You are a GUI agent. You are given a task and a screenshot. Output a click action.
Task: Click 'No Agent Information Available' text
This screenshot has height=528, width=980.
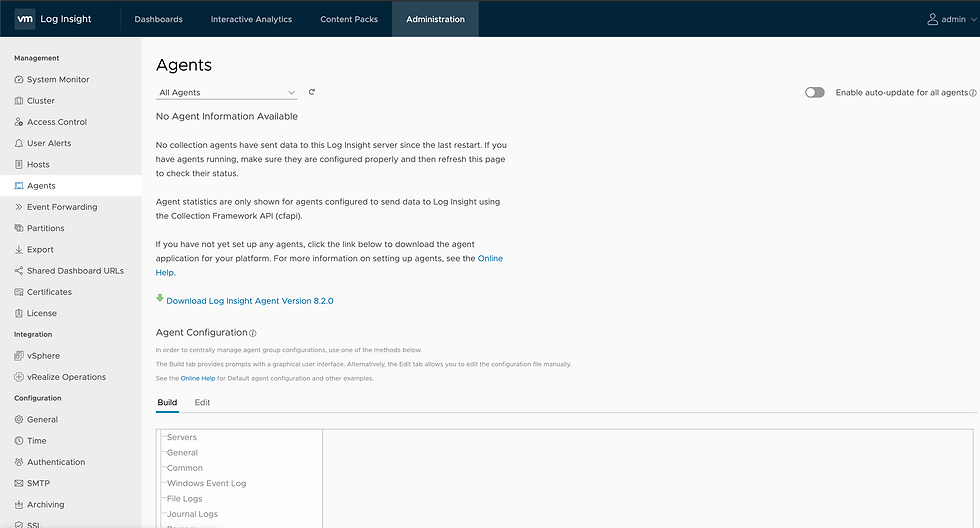click(x=226, y=116)
